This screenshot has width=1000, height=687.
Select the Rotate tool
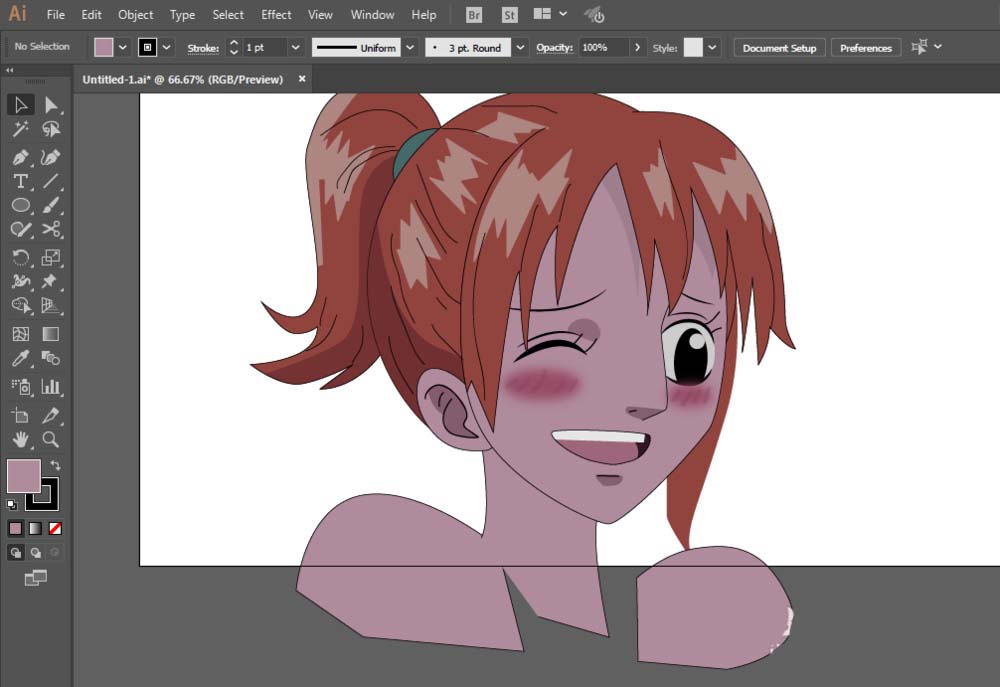pyautogui.click(x=20, y=257)
